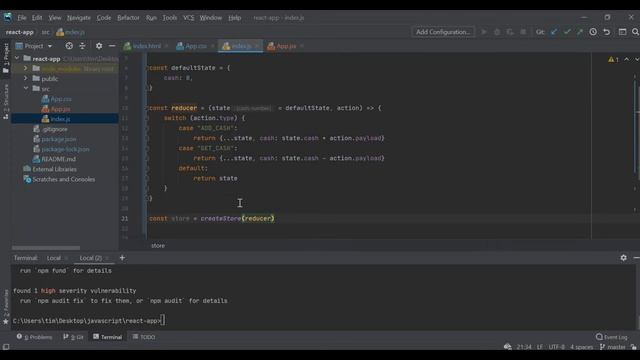Click the terminal command prompt input
Viewport: 640px width, 360px height.
click(x=163, y=320)
